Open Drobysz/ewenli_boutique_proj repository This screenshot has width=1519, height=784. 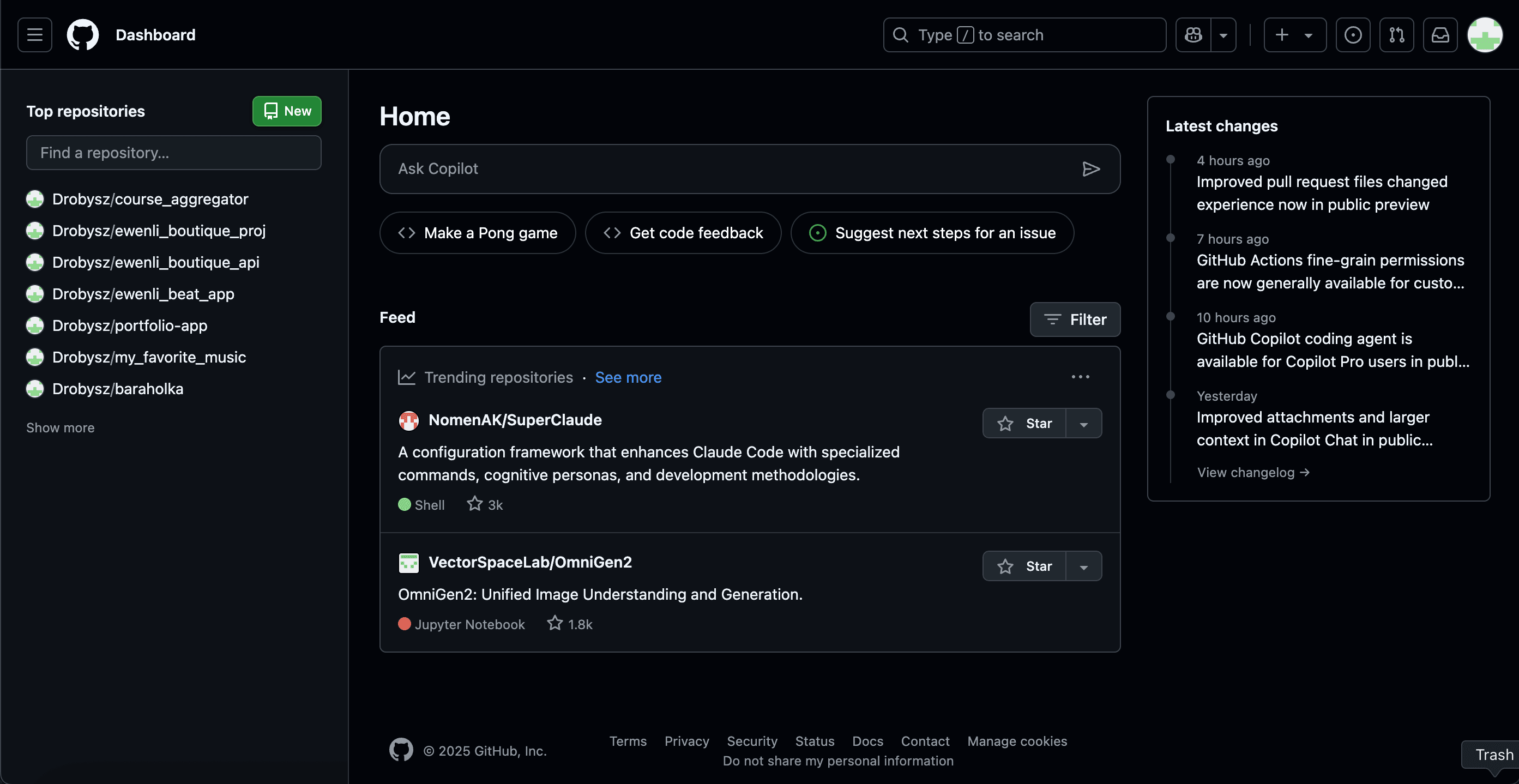pyautogui.click(x=159, y=231)
